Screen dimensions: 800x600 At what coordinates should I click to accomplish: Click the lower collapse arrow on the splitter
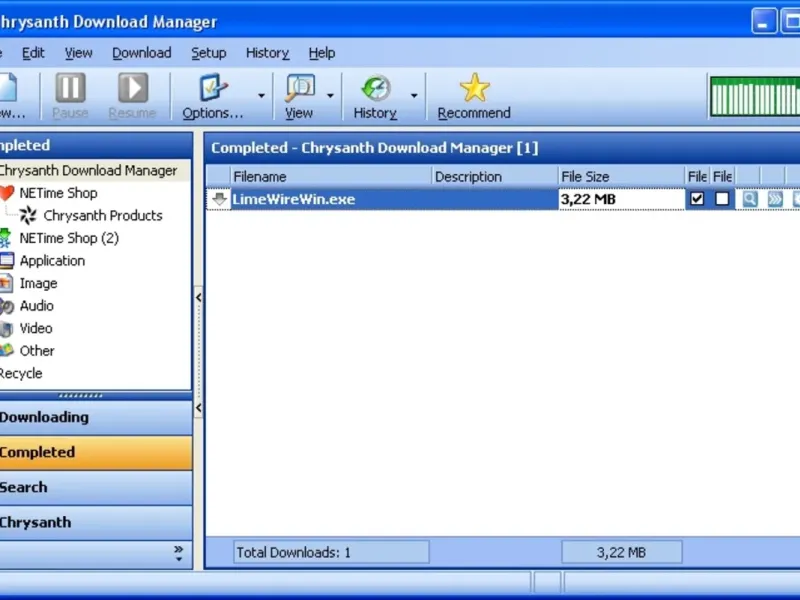pyautogui.click(x=198, y=408)
